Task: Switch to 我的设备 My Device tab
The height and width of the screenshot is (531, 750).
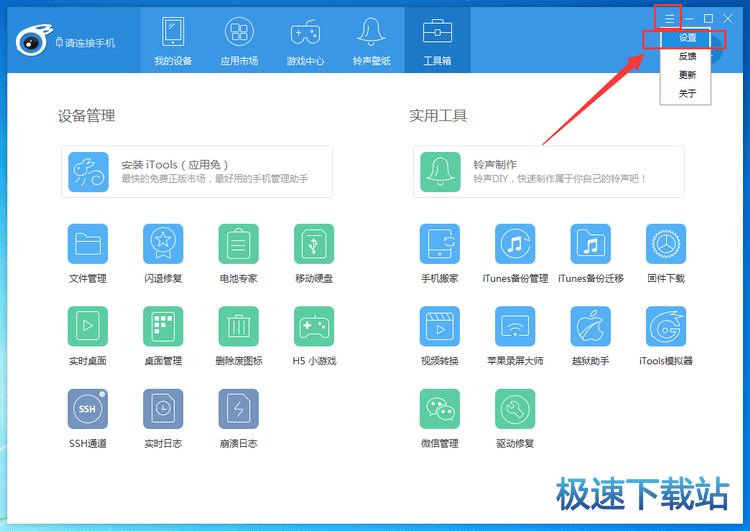Action: click(173, 40)
